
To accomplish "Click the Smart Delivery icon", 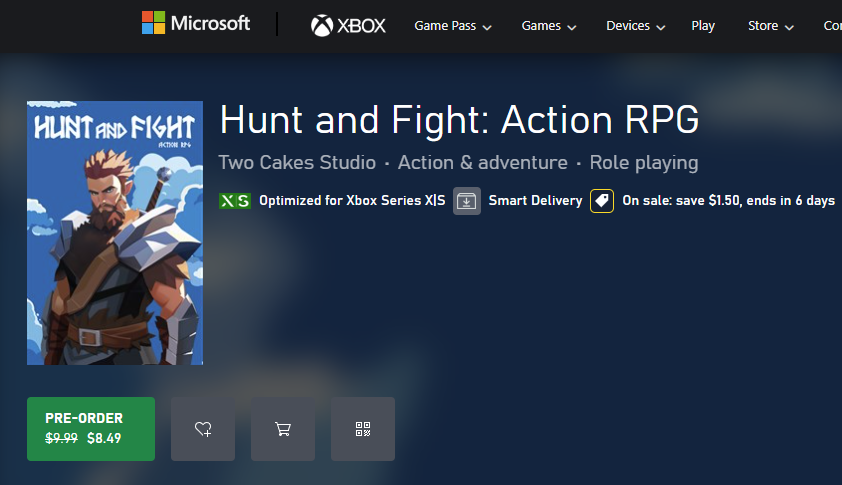I will coord(467,201).
